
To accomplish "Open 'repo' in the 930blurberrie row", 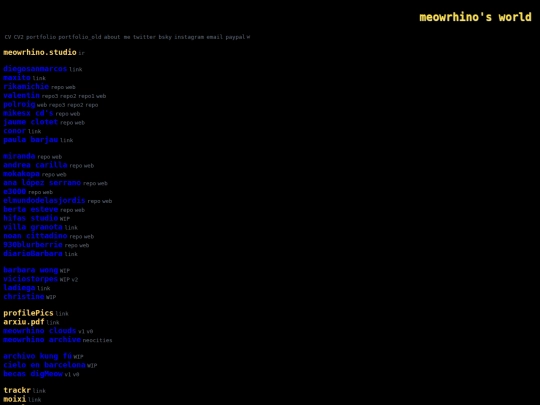I will click(71, 246).
